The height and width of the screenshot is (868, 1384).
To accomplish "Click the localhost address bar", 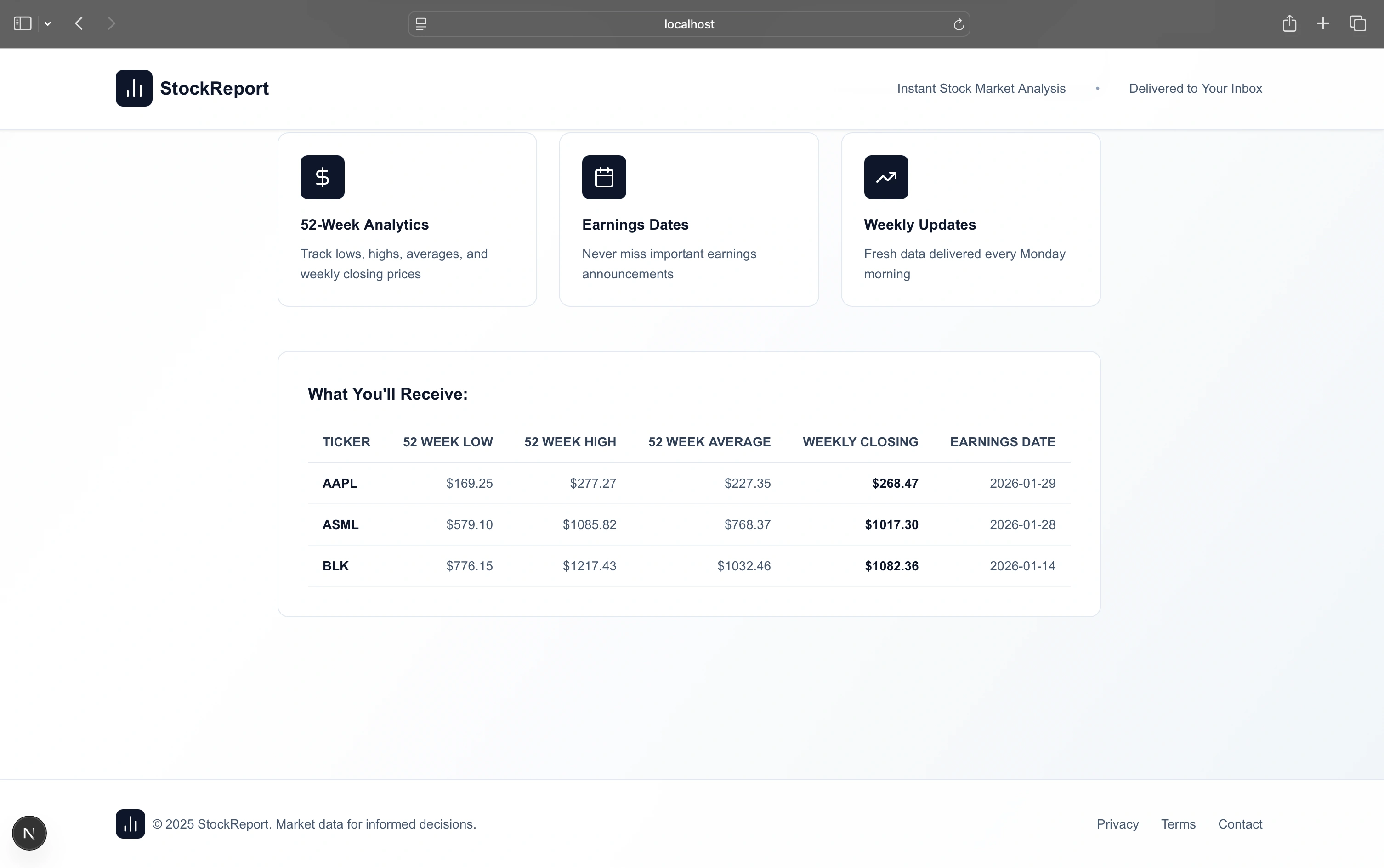I will (689, 24).
